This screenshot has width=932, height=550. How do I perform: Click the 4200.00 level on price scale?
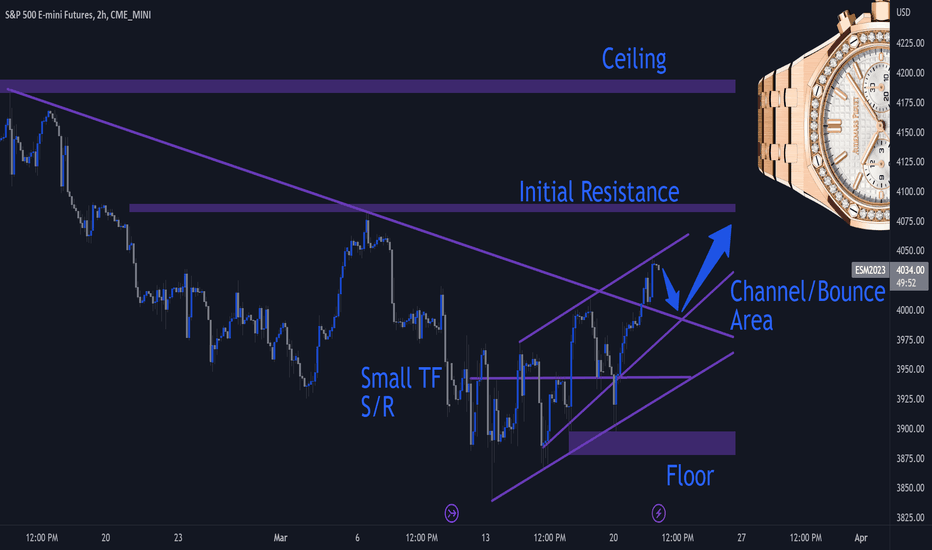coord(910,73)
